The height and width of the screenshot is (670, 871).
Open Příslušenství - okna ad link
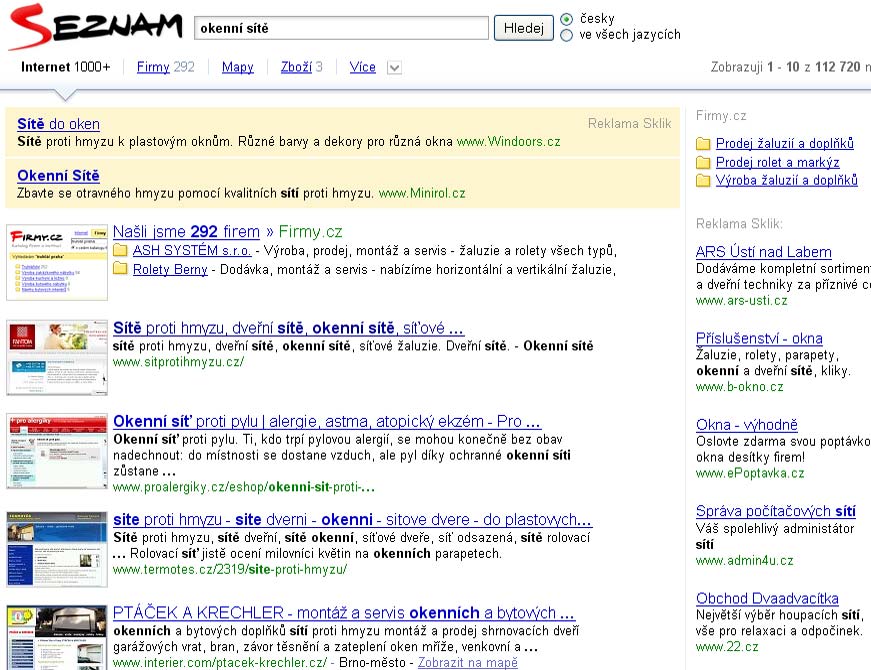[759, 338]
